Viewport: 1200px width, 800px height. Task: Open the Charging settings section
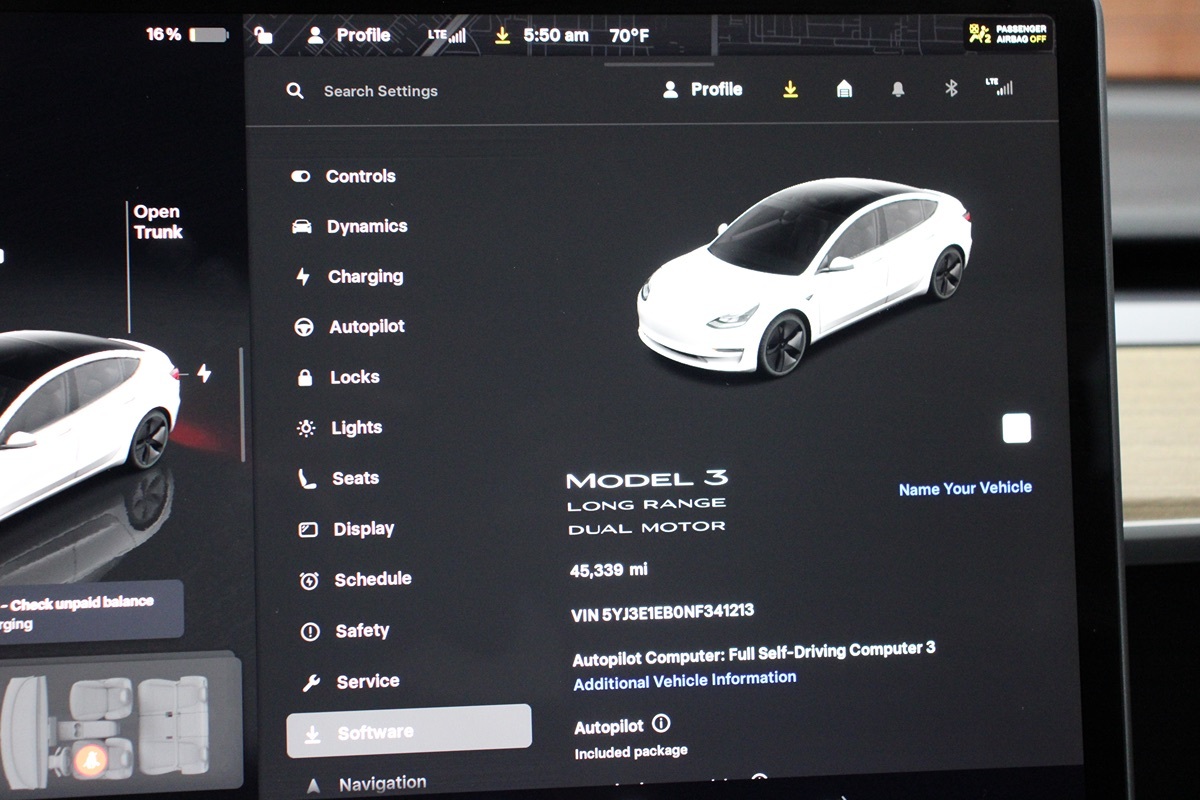(x=365, y=277)
